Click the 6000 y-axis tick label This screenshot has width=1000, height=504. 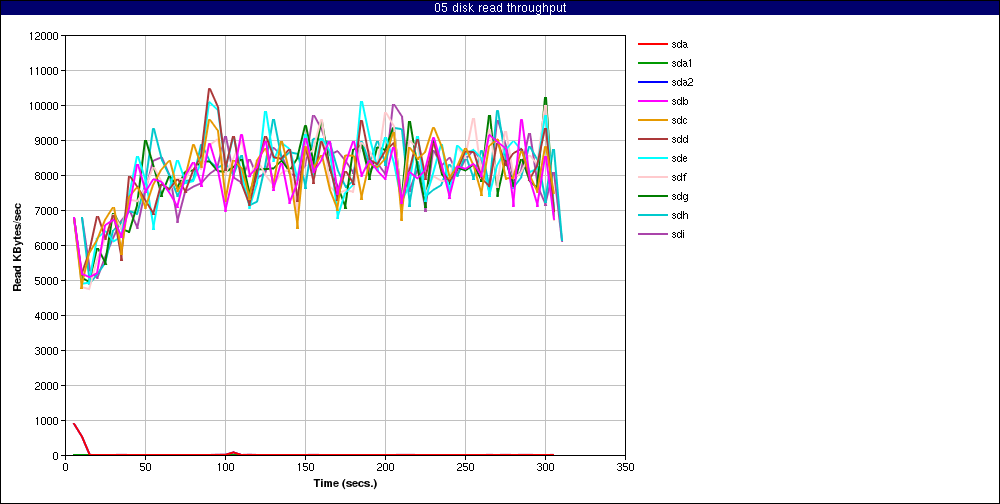48,246
